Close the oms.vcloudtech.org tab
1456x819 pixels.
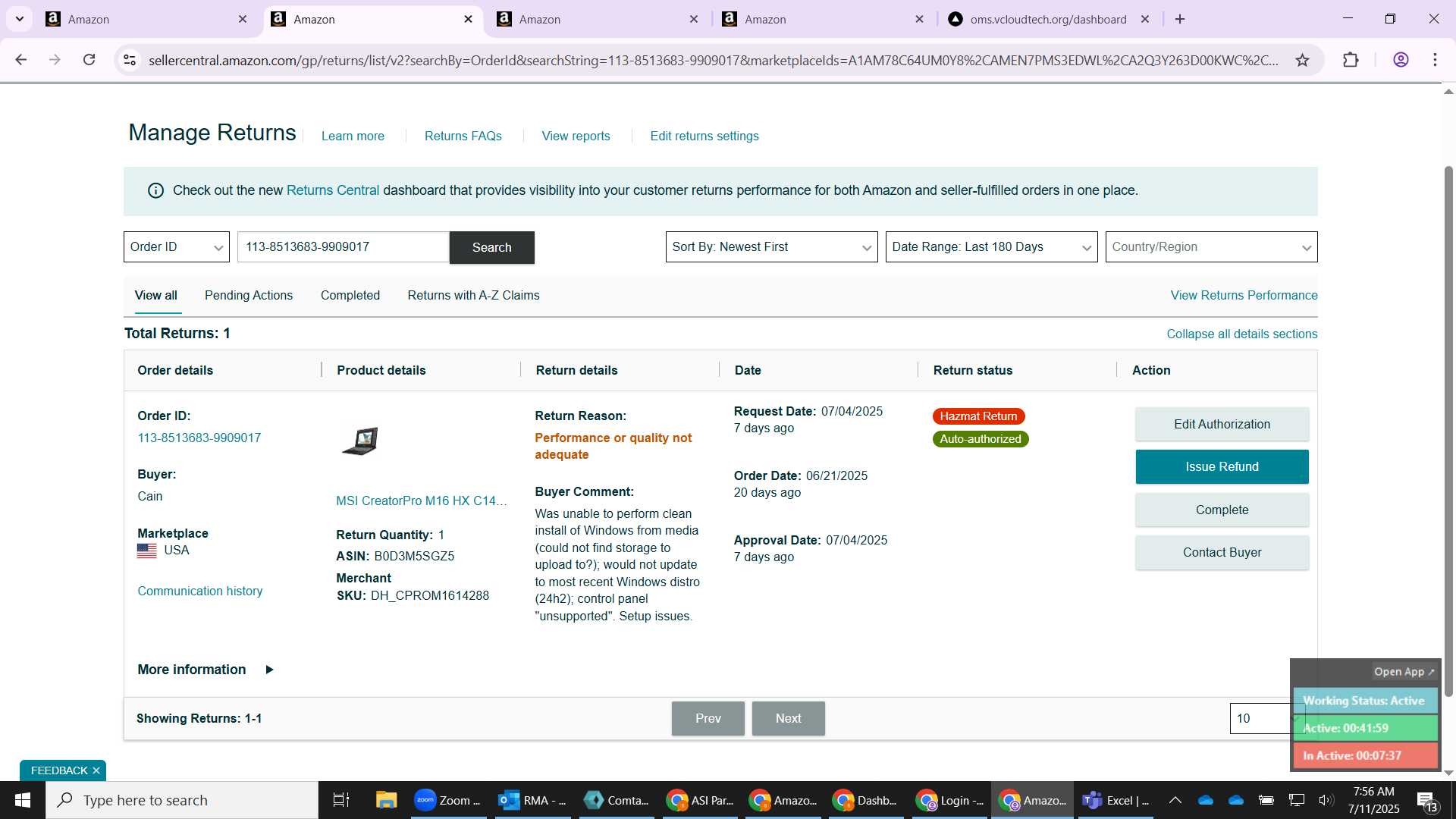[1145, 19]
